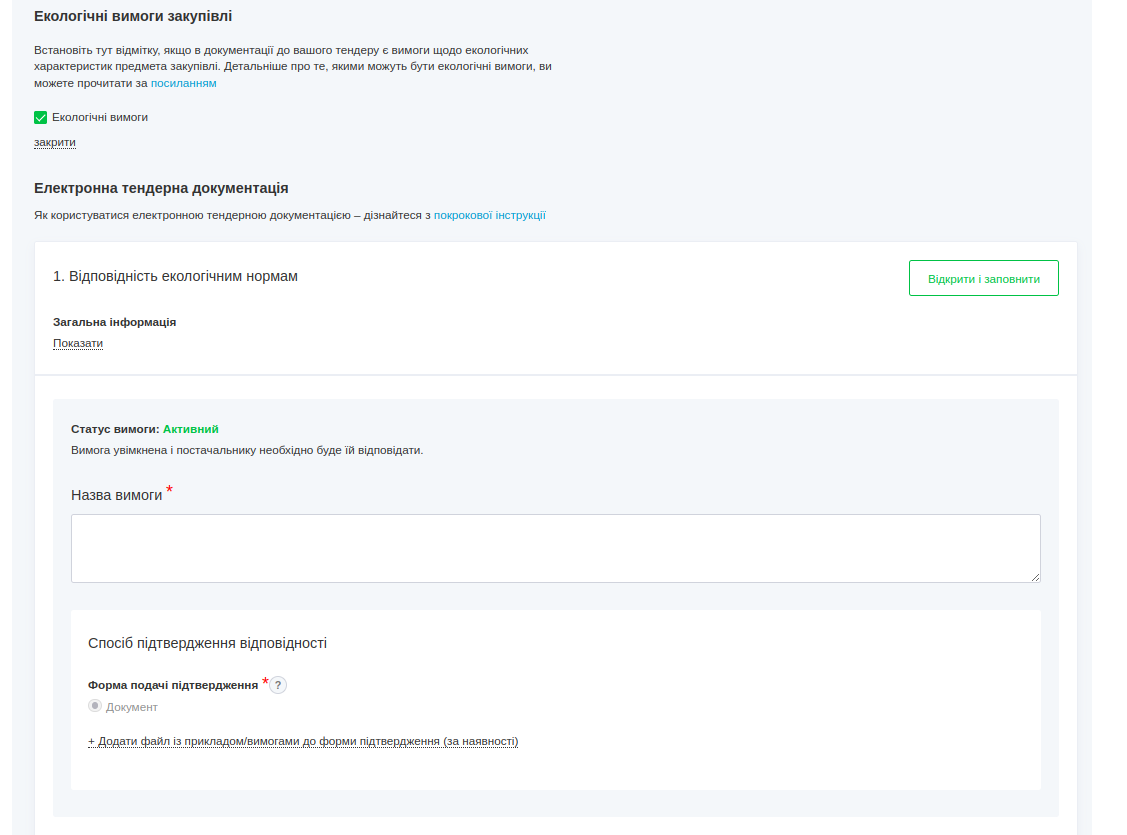Click the heading Відповідність екологічним нормам
Image resolution: width=1127 pixels, height=835 pixels.
(176, 276)
